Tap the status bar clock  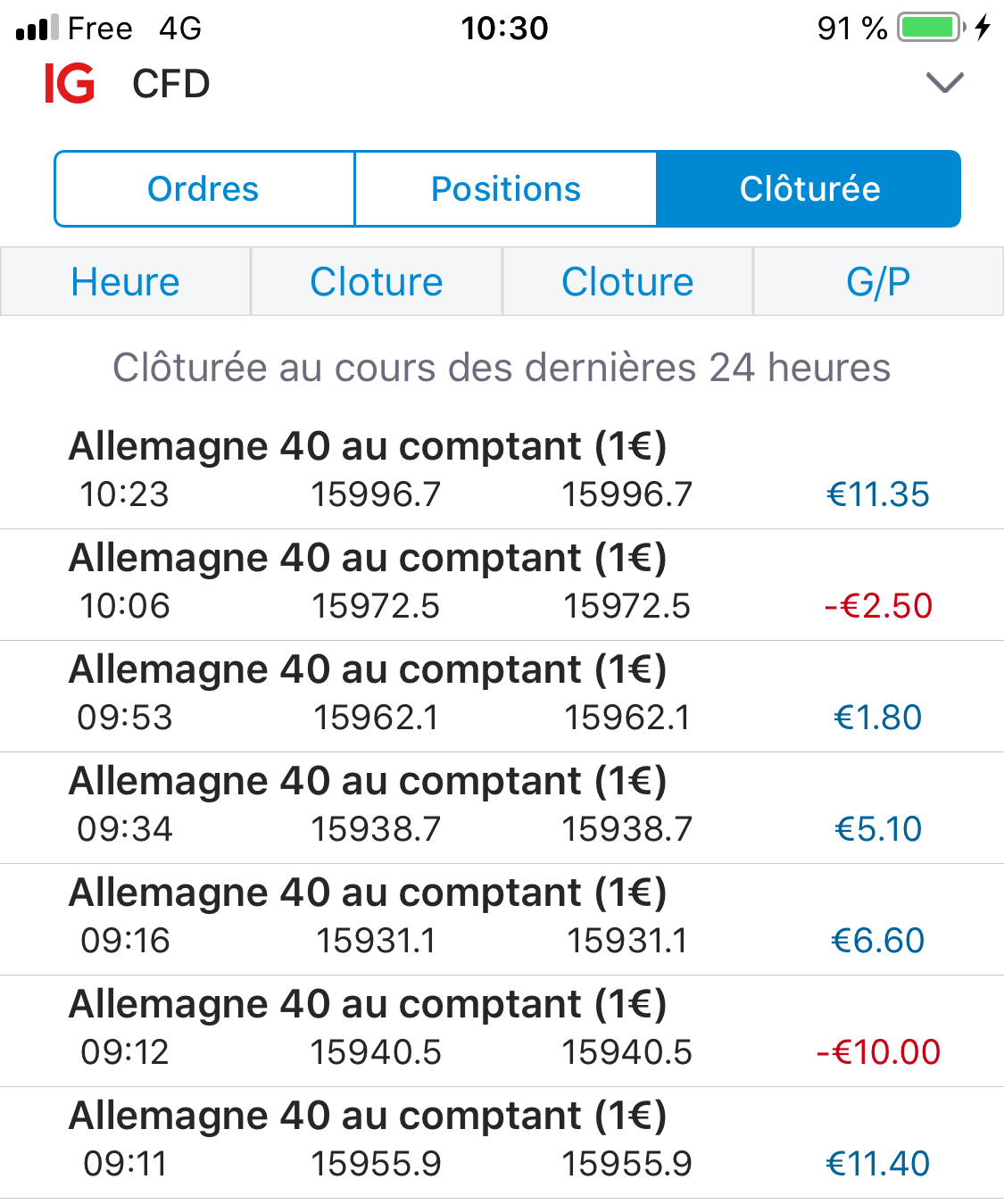point(504,29)
